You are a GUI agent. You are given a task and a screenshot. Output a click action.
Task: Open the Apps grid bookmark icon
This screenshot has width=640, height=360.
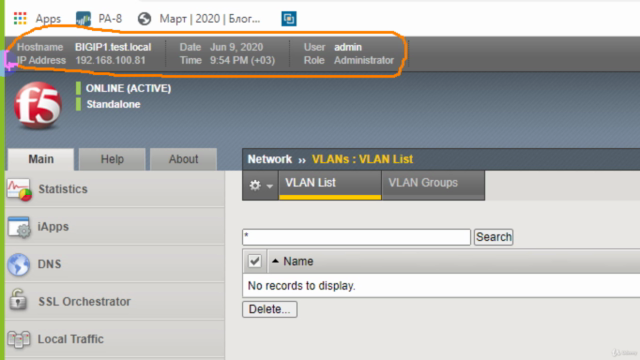pyautogui.click(x=20, y=19)
